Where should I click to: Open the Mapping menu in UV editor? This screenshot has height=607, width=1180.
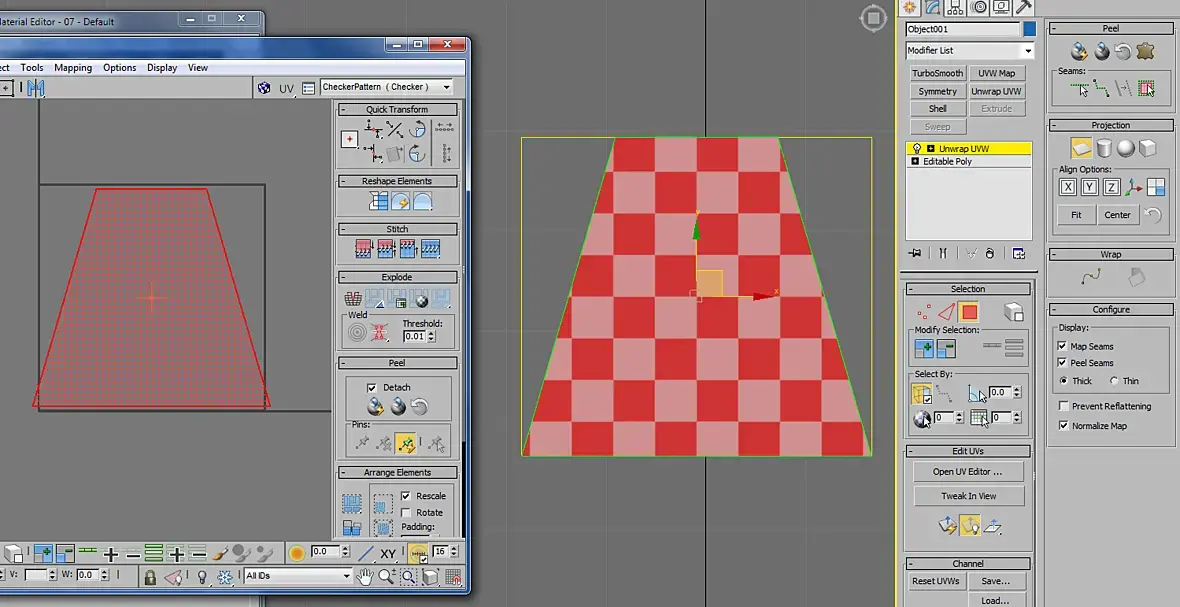(73, 68)
